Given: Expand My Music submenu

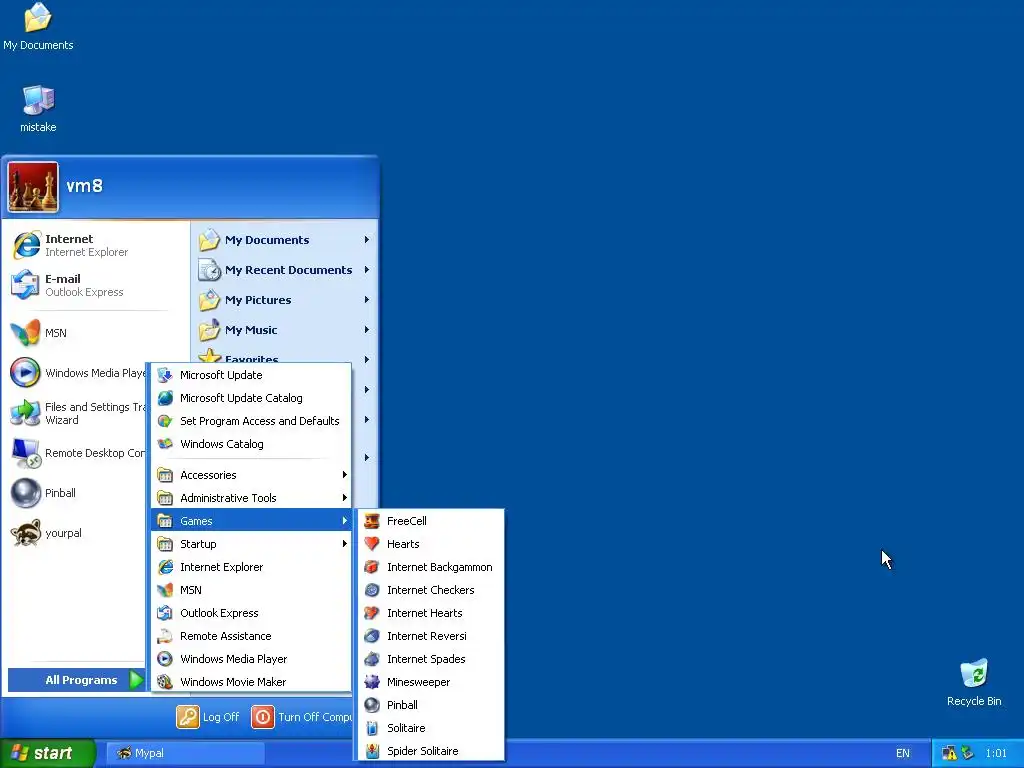Looking at the screenshot, I should coord(285,330).
